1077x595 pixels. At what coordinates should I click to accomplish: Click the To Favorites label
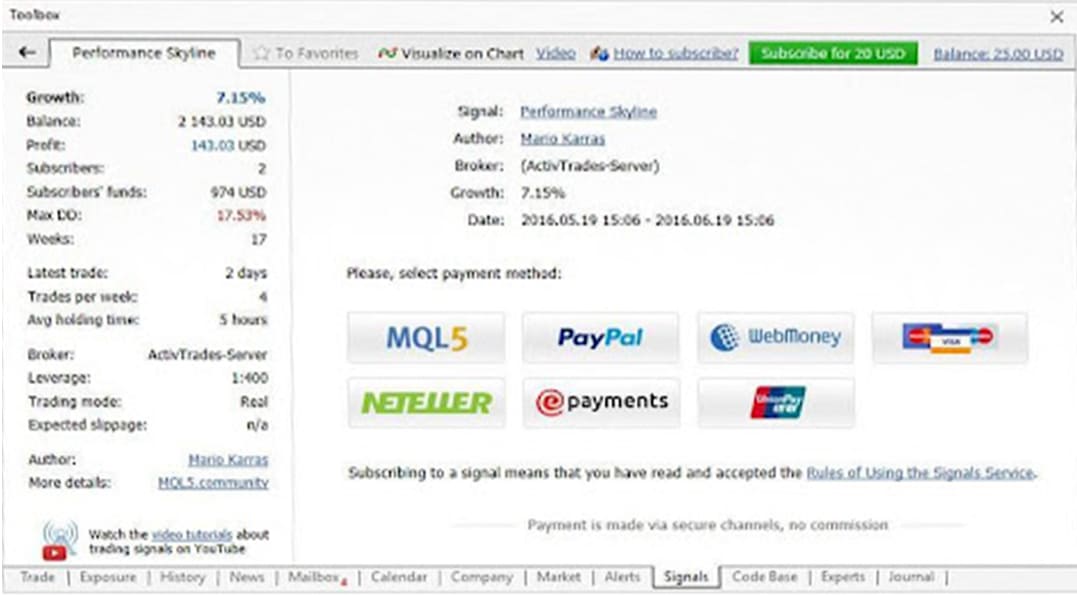317,53
